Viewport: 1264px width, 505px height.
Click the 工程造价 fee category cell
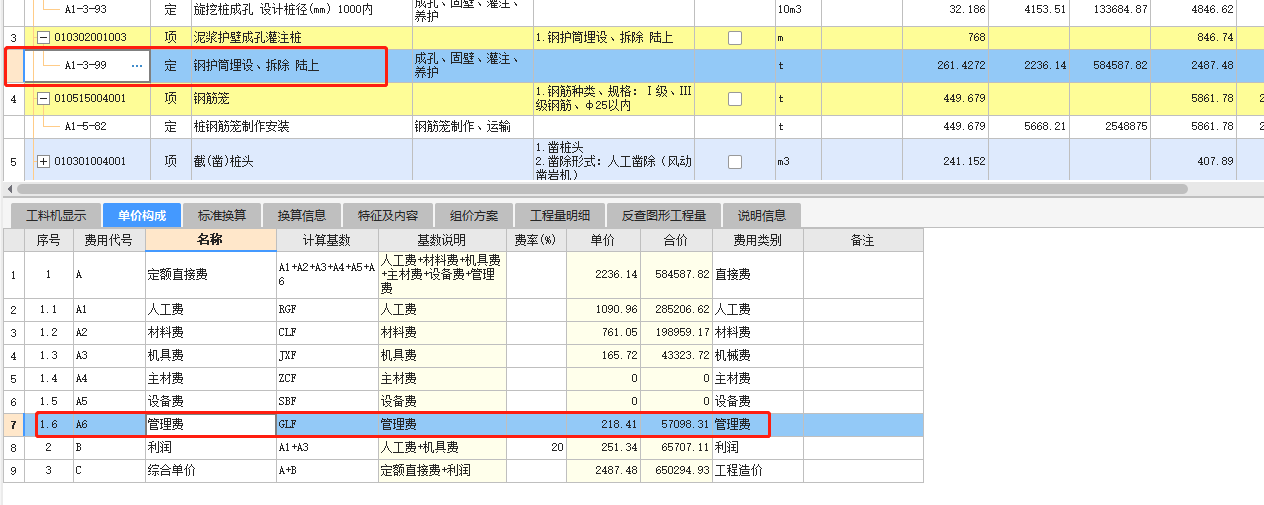coord(757,471)
